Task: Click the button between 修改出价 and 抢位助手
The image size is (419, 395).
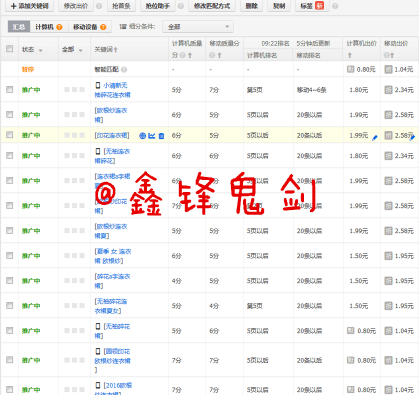Action: 121,6
